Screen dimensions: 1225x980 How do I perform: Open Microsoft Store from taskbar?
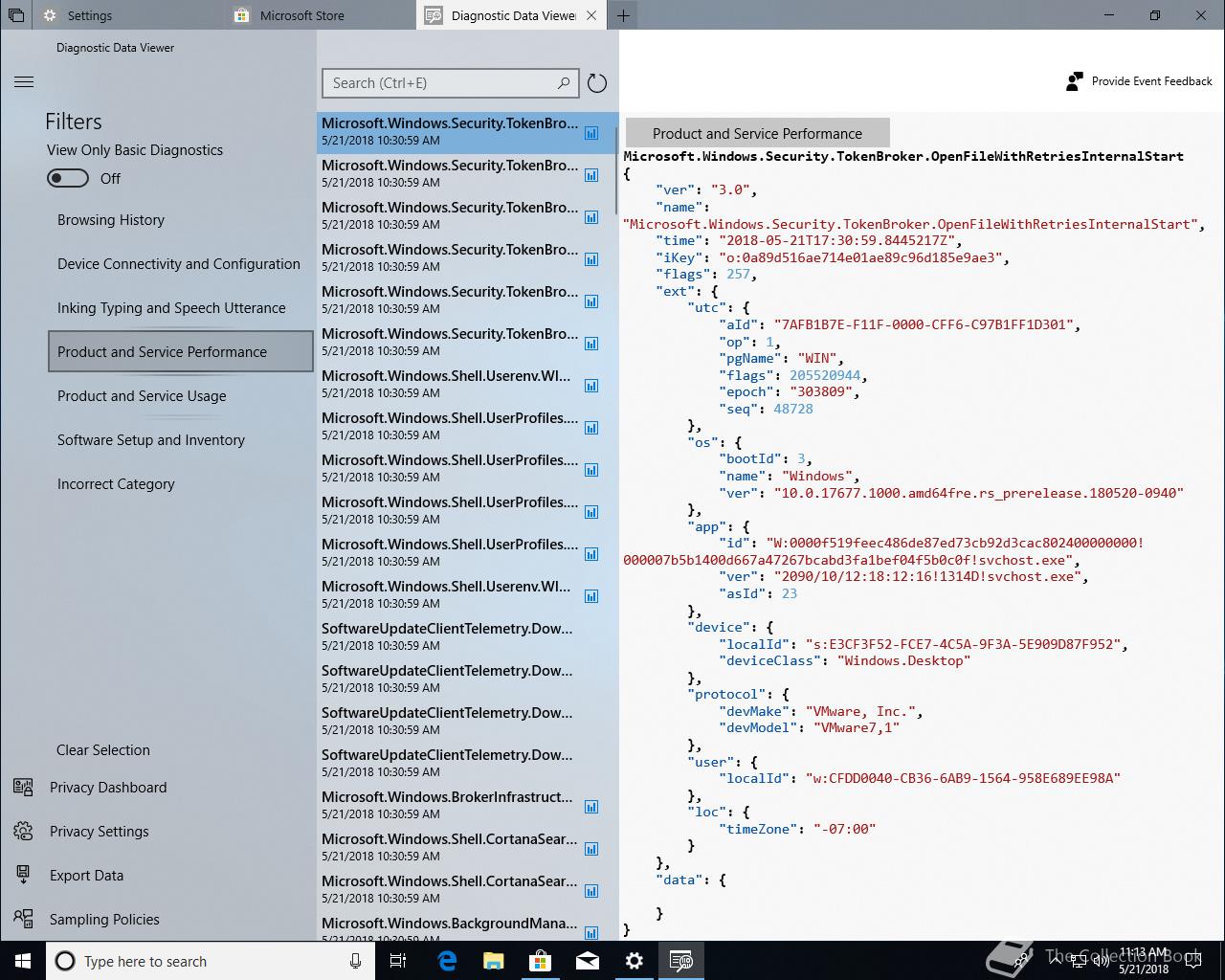pyautogui.click(x=541, y=961)
